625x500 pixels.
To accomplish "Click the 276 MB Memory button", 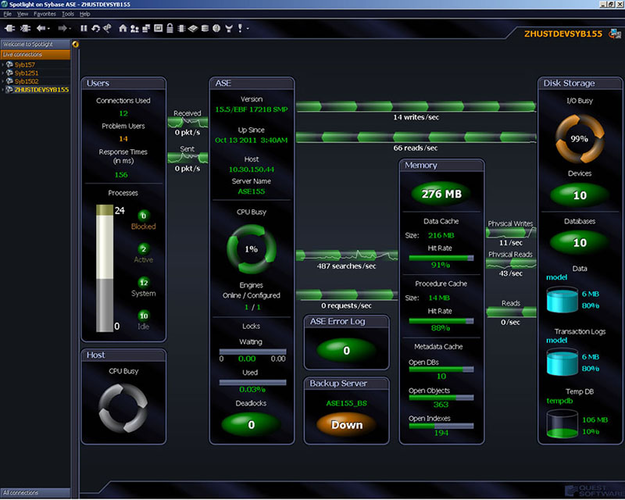I will [x=441, y=194].
